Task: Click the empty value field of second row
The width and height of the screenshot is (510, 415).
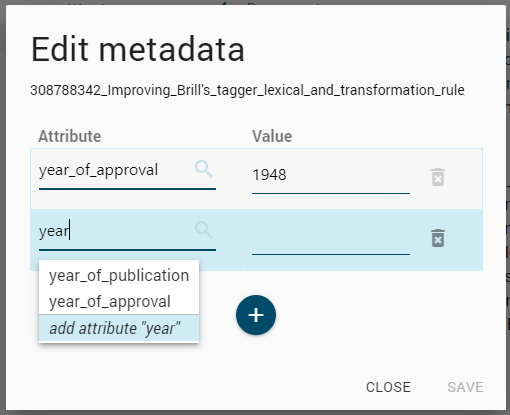Action: (x=331, y=239)
